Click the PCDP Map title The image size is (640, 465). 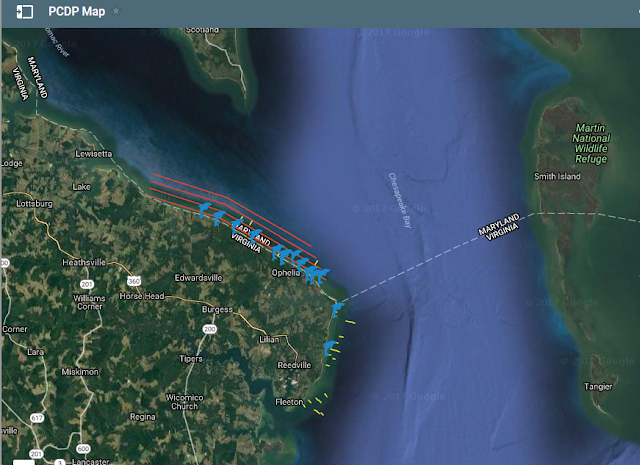point(76,11)
